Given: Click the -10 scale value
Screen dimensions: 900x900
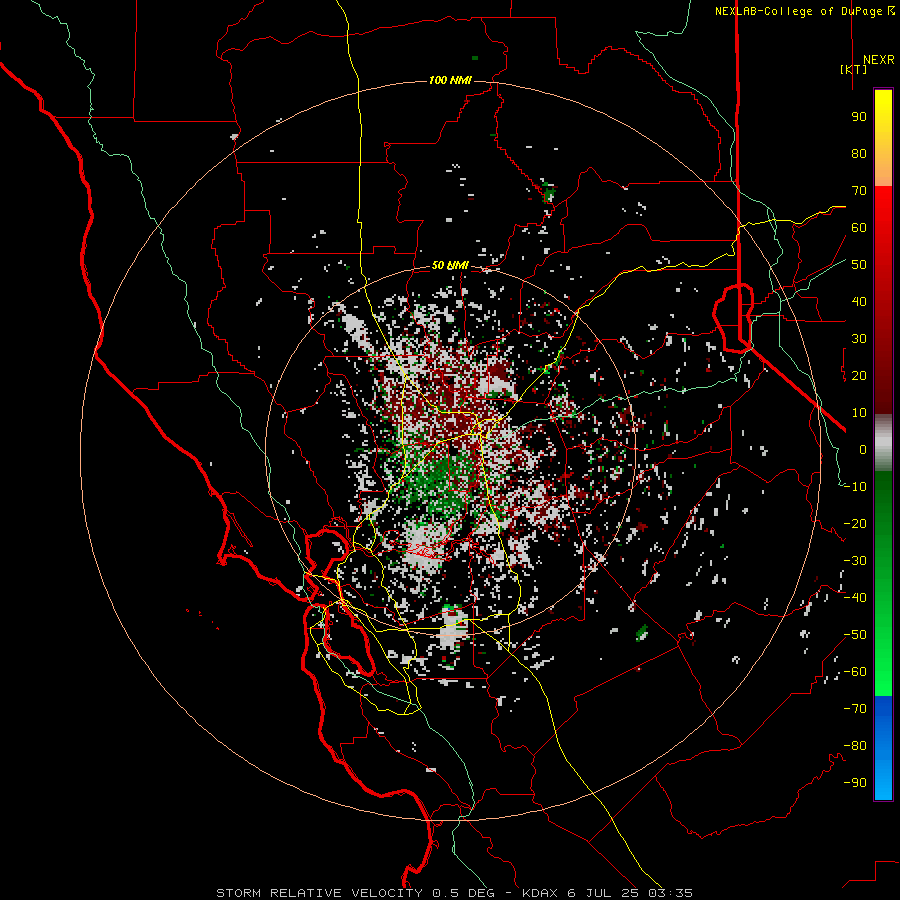Looking at the screenshot, I should tap(855, 487).
